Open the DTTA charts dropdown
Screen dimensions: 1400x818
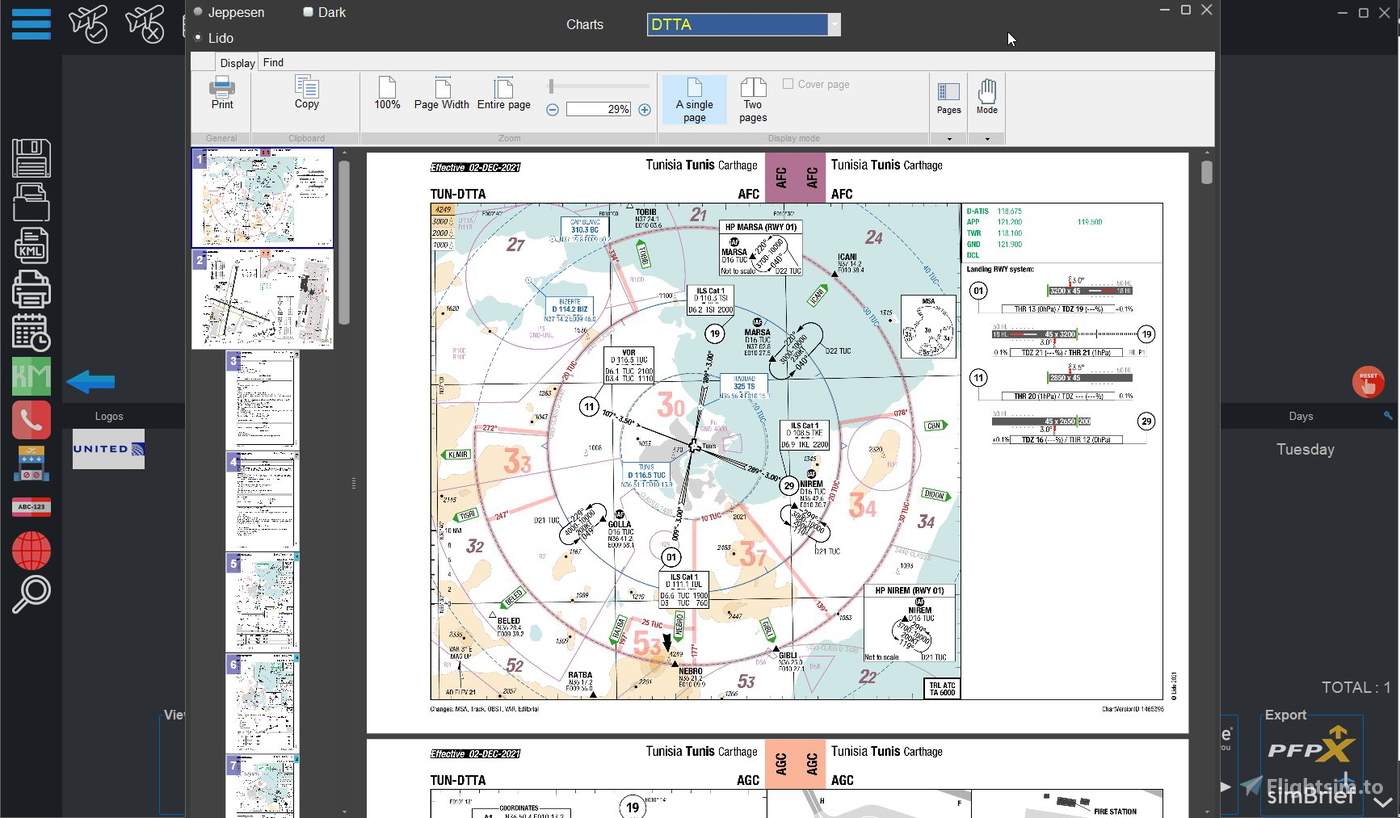[835, 24]
